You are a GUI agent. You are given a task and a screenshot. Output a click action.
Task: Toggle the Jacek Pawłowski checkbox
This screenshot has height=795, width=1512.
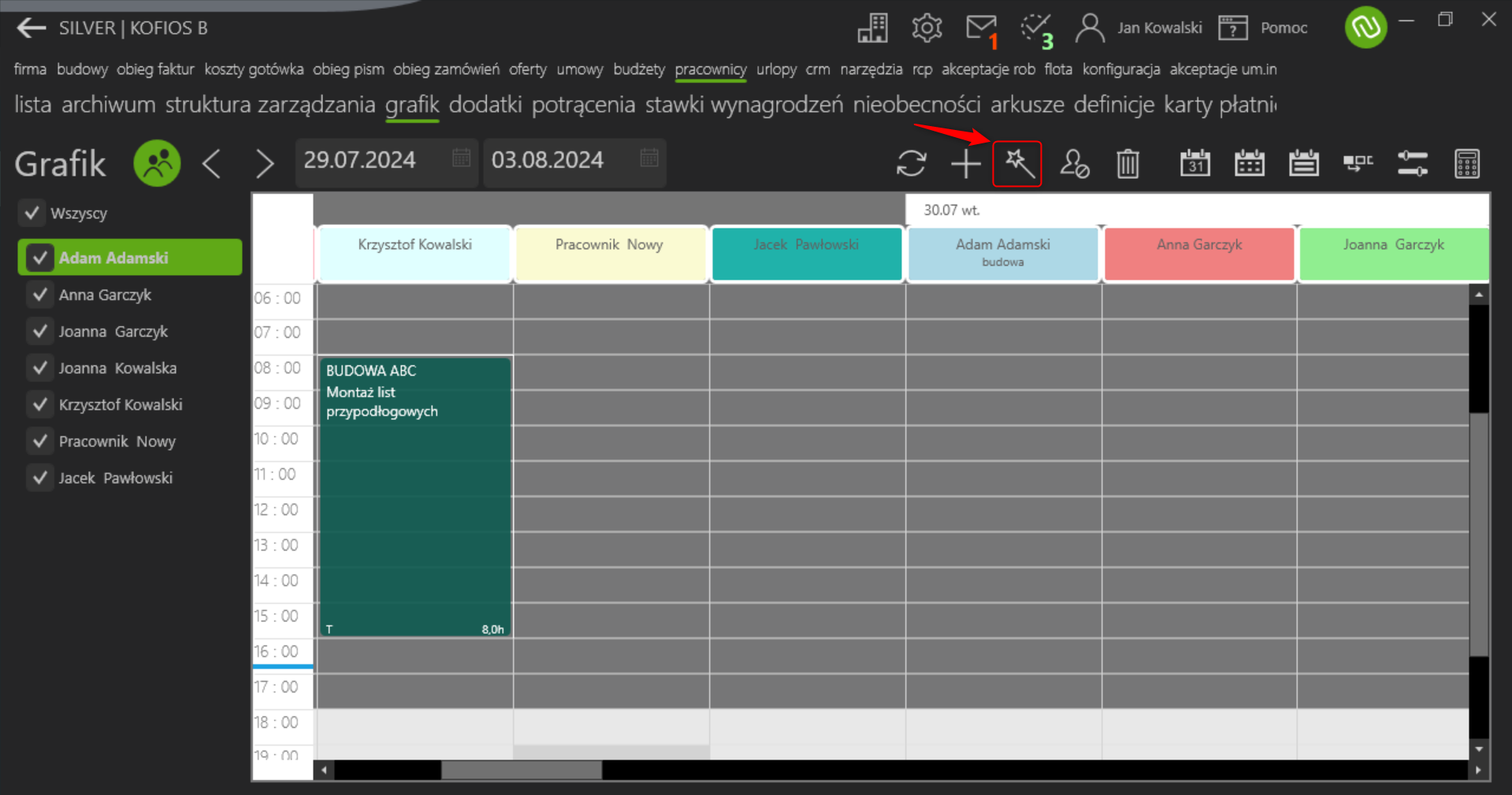coord(39,478)
